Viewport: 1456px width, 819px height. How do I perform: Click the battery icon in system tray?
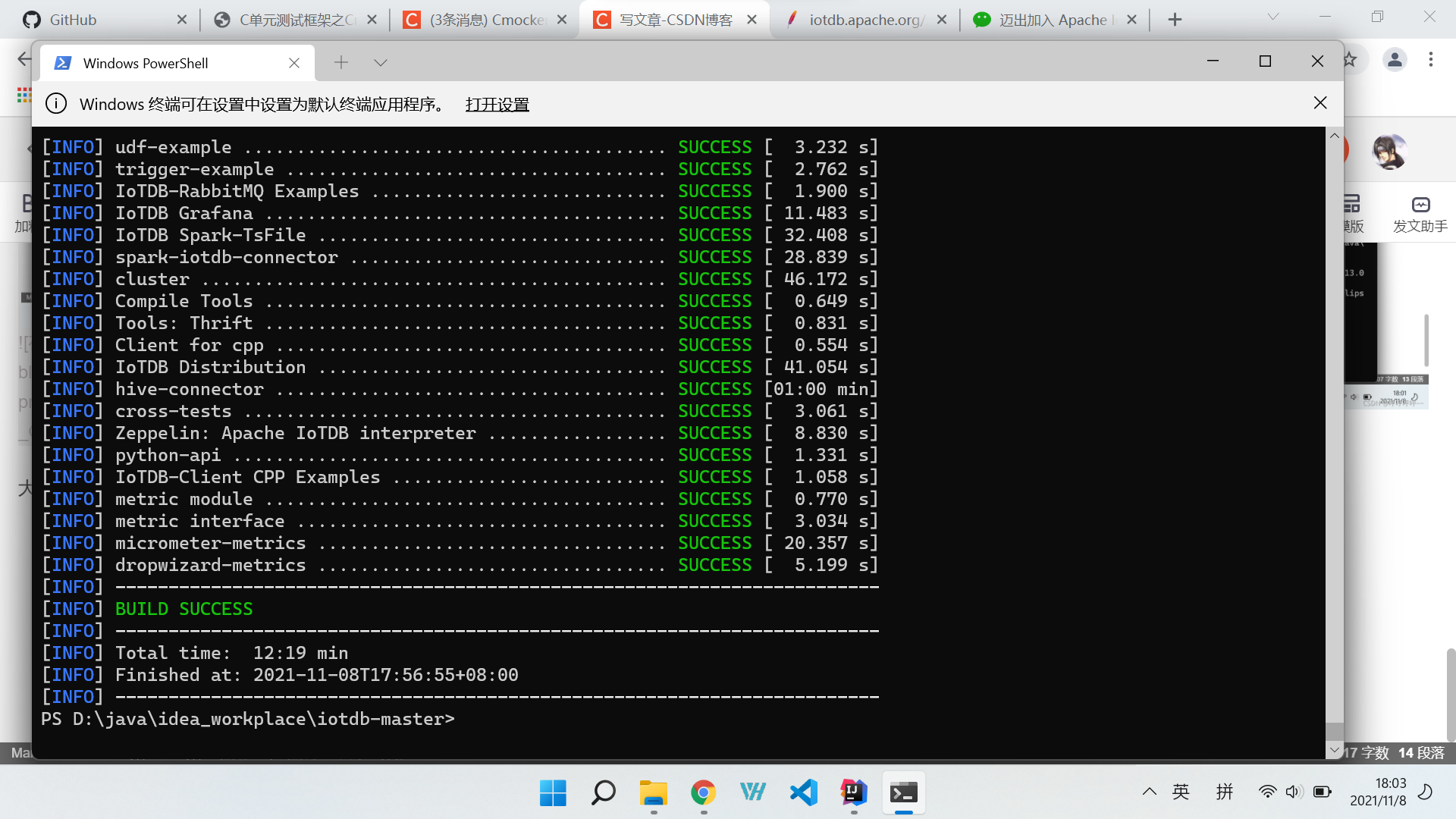click(1322, 792)
